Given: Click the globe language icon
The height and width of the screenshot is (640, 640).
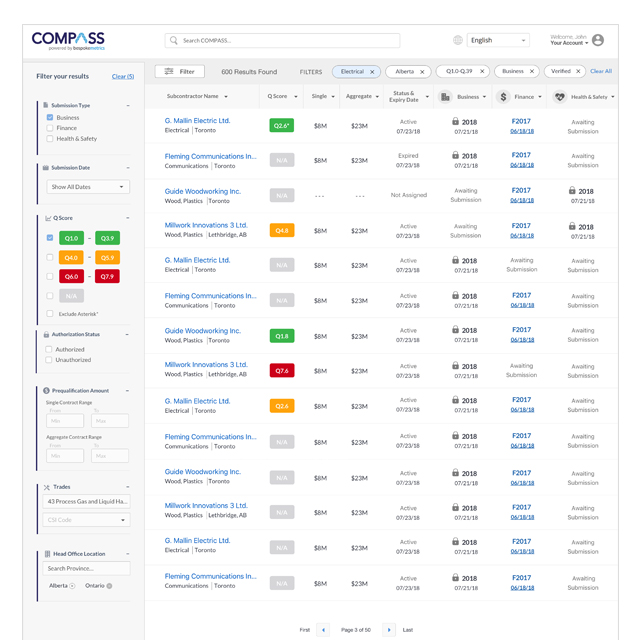Looking at the screenshot, I should click(x=458, y=40).
